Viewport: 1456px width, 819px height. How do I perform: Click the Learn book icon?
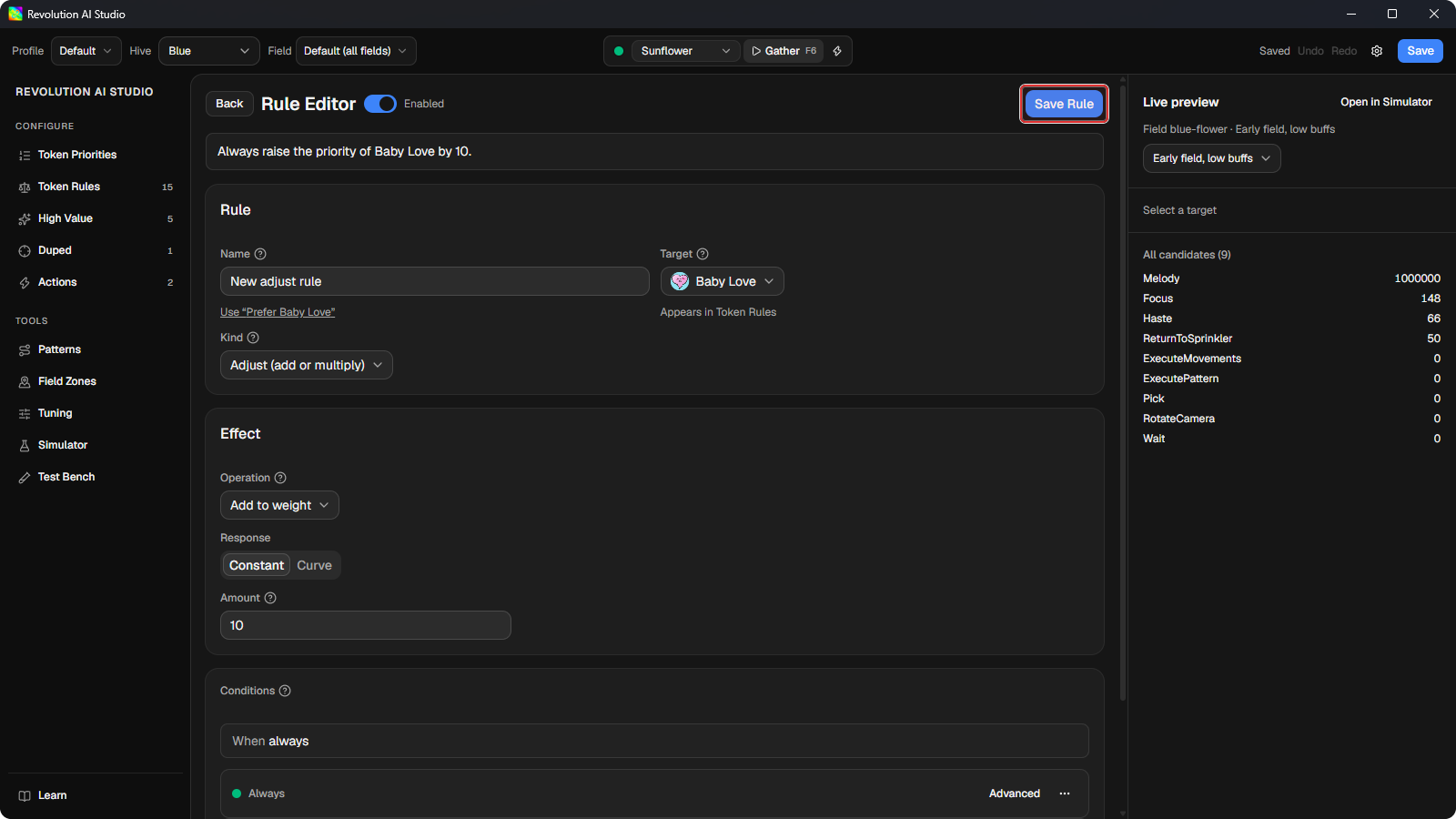(x=25, y=796)
